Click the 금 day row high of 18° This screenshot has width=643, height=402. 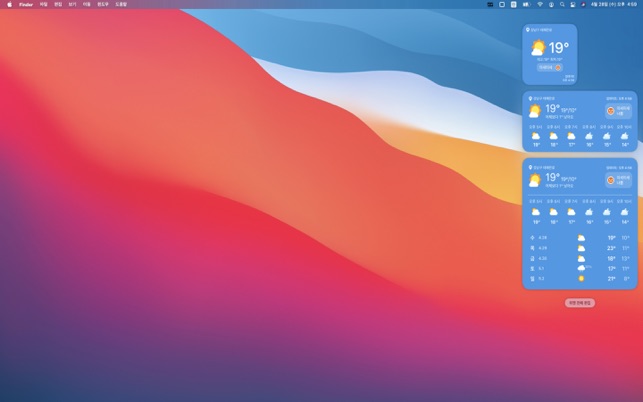pyautogui.click(x=611, y=258)
